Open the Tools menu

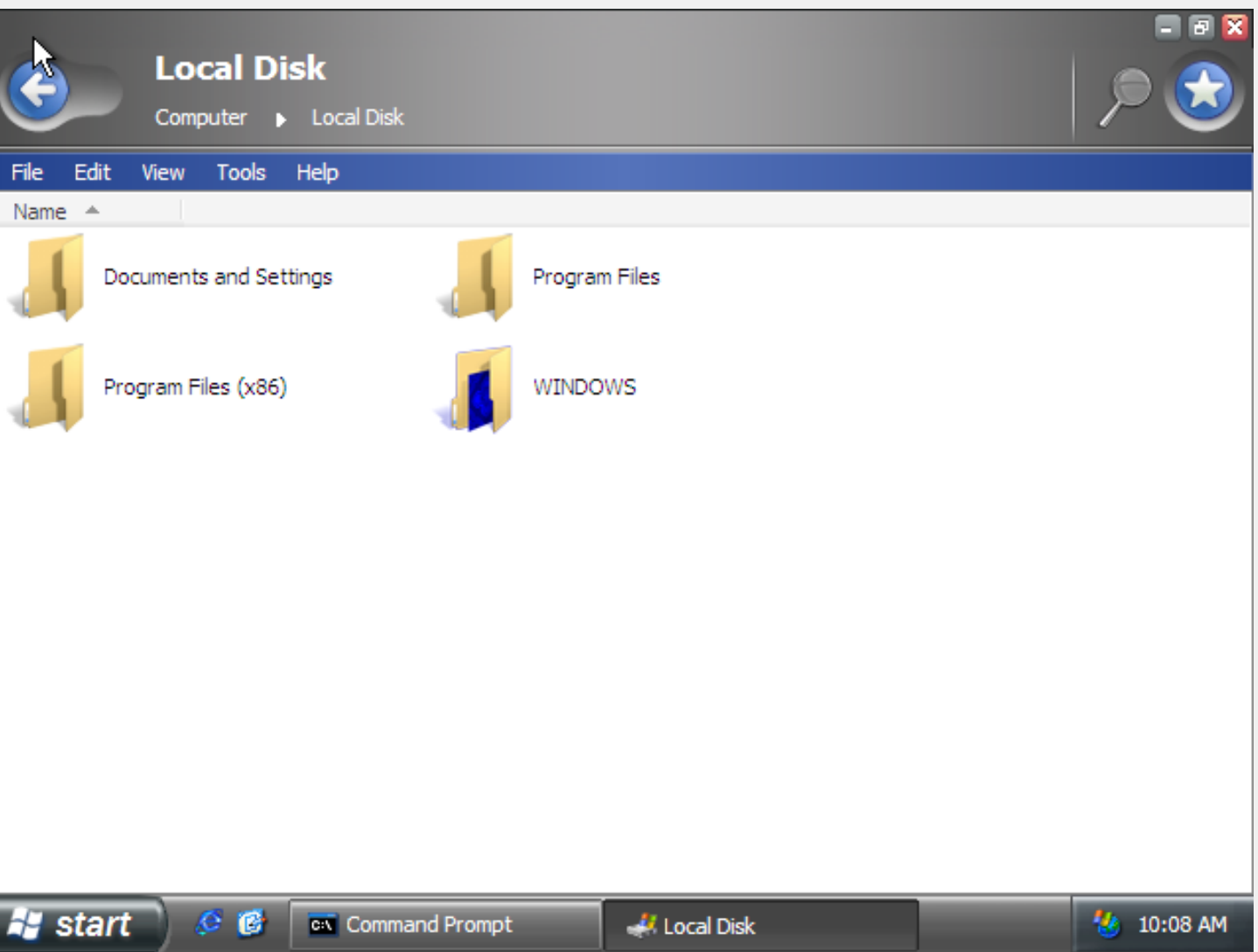click(241, 172)
